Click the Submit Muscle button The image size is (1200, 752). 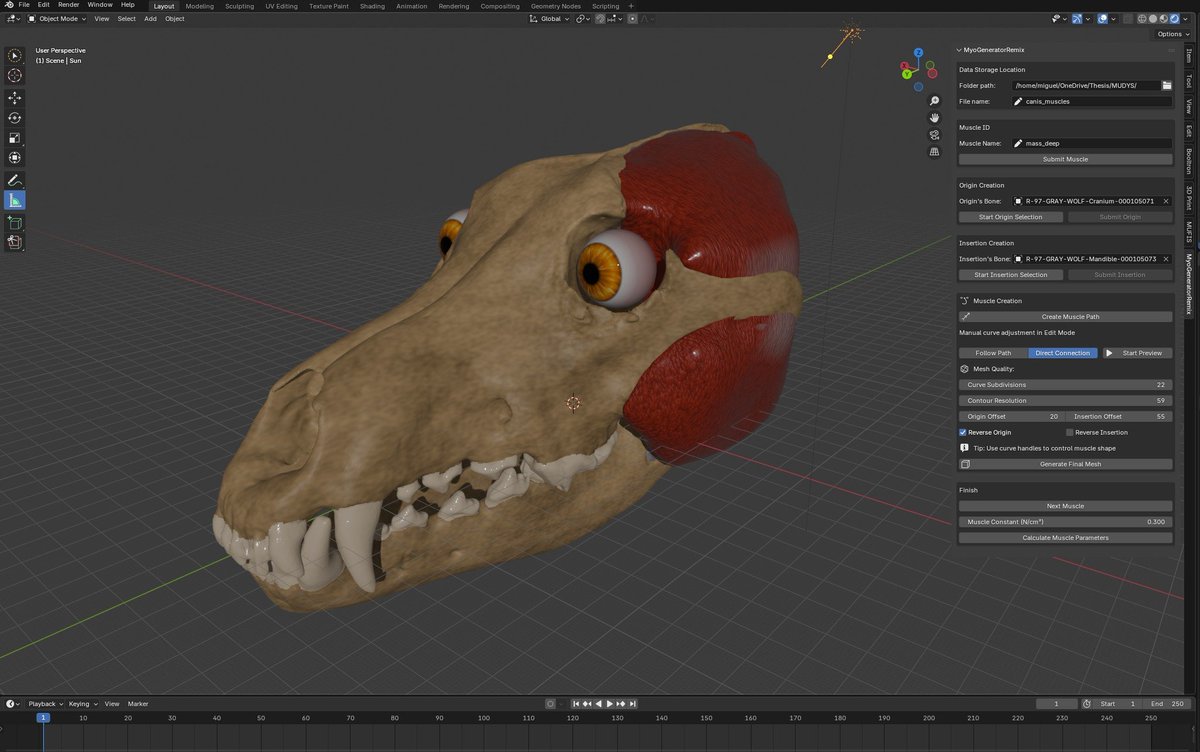click(x=1065, y=159)
